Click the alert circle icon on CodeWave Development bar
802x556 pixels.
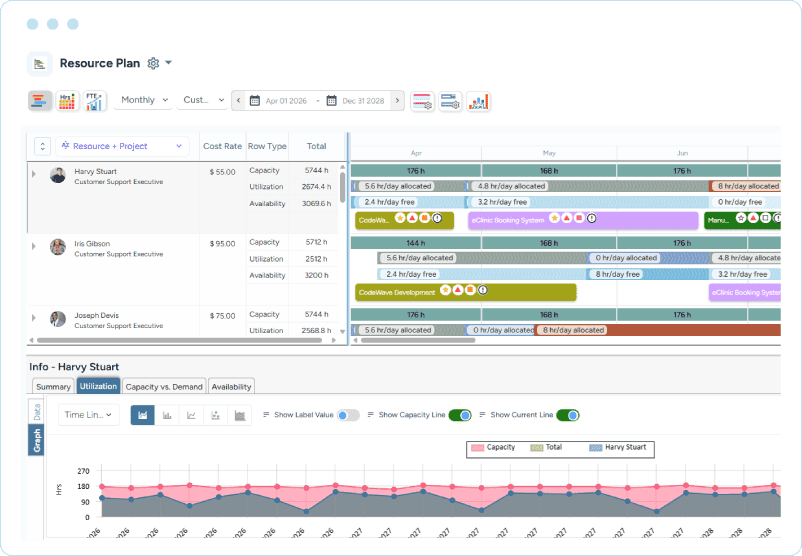[482, 290]
